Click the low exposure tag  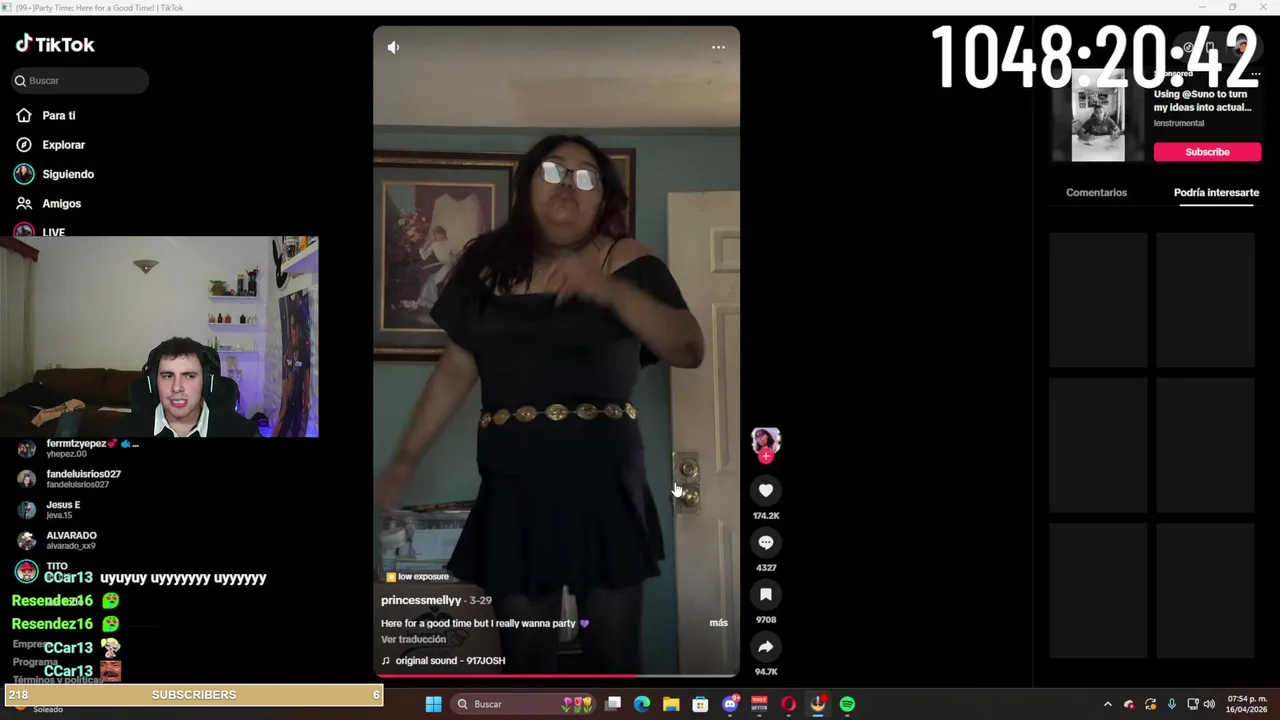[x=418, y=577]
